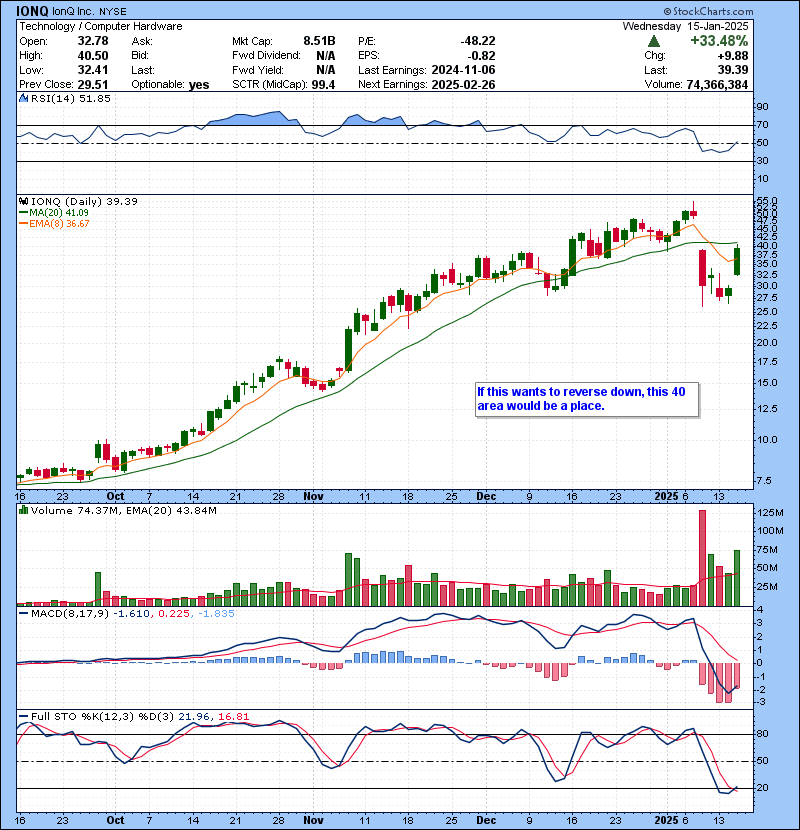
Task: Click the SCTR (MidCap) value 99.4
Action: (x=323, y=85)
